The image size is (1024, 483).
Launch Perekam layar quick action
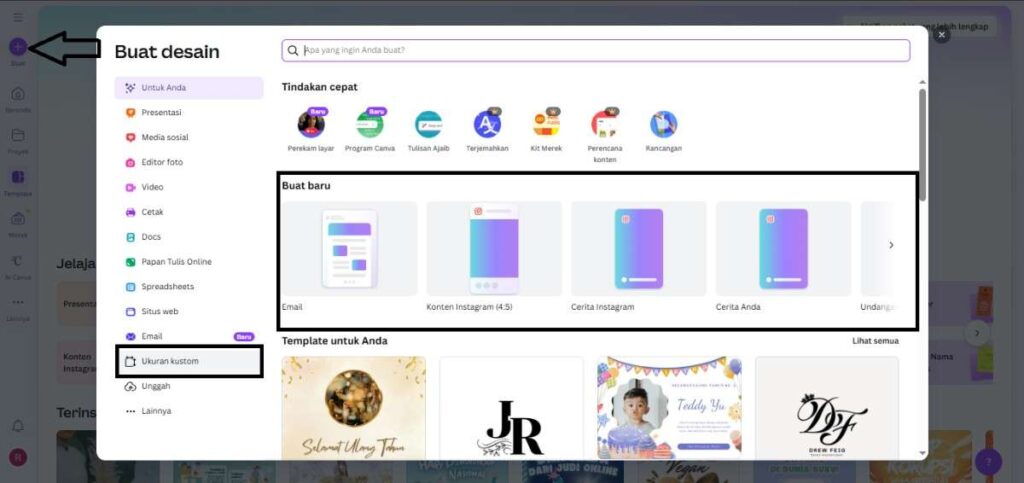click(x=311, y=124)
